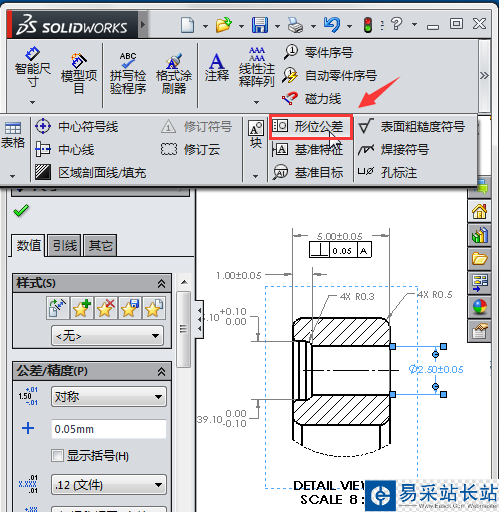Save a style (star with disk)

coord(129,308)
